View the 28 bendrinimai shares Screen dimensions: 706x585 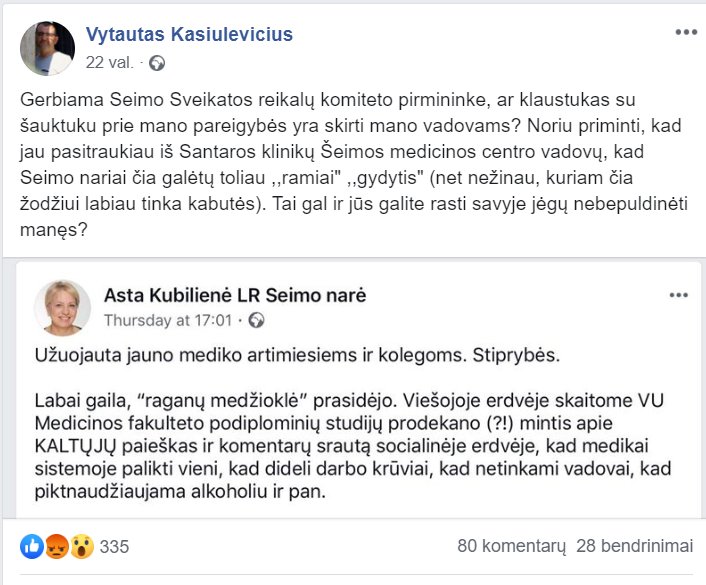coord(634,546)
